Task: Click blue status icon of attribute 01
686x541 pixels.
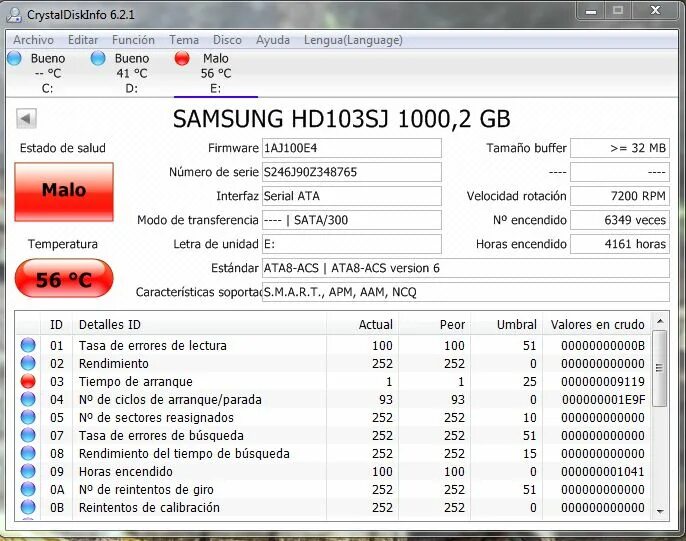Action: (28, 345)
